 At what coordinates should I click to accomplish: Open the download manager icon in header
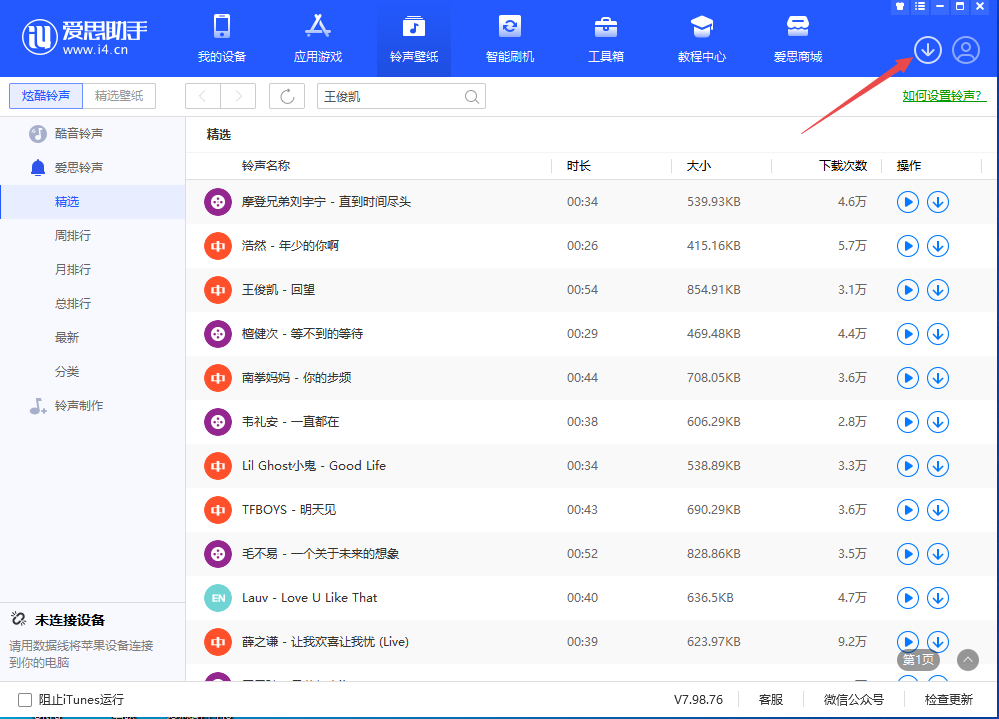point(928,50)
